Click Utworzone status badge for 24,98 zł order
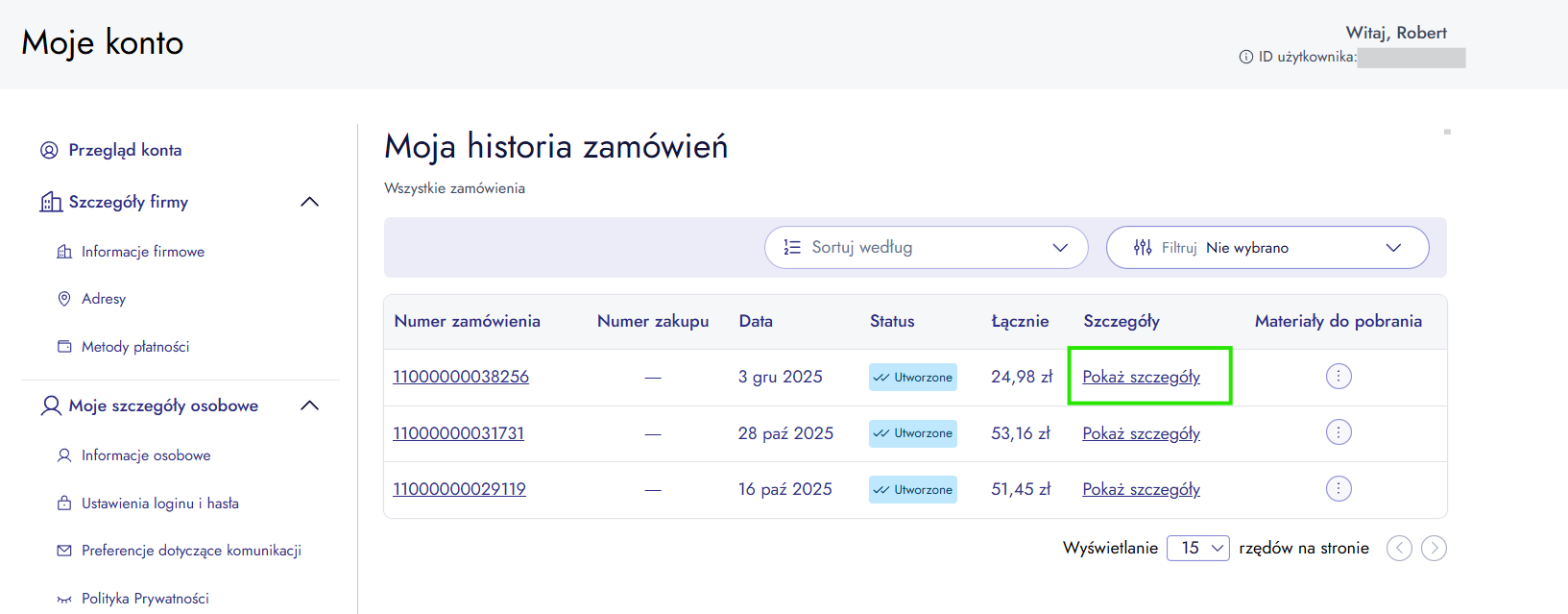The height and width of the screenshot is (614, 1568). click(x=913, y=377)
